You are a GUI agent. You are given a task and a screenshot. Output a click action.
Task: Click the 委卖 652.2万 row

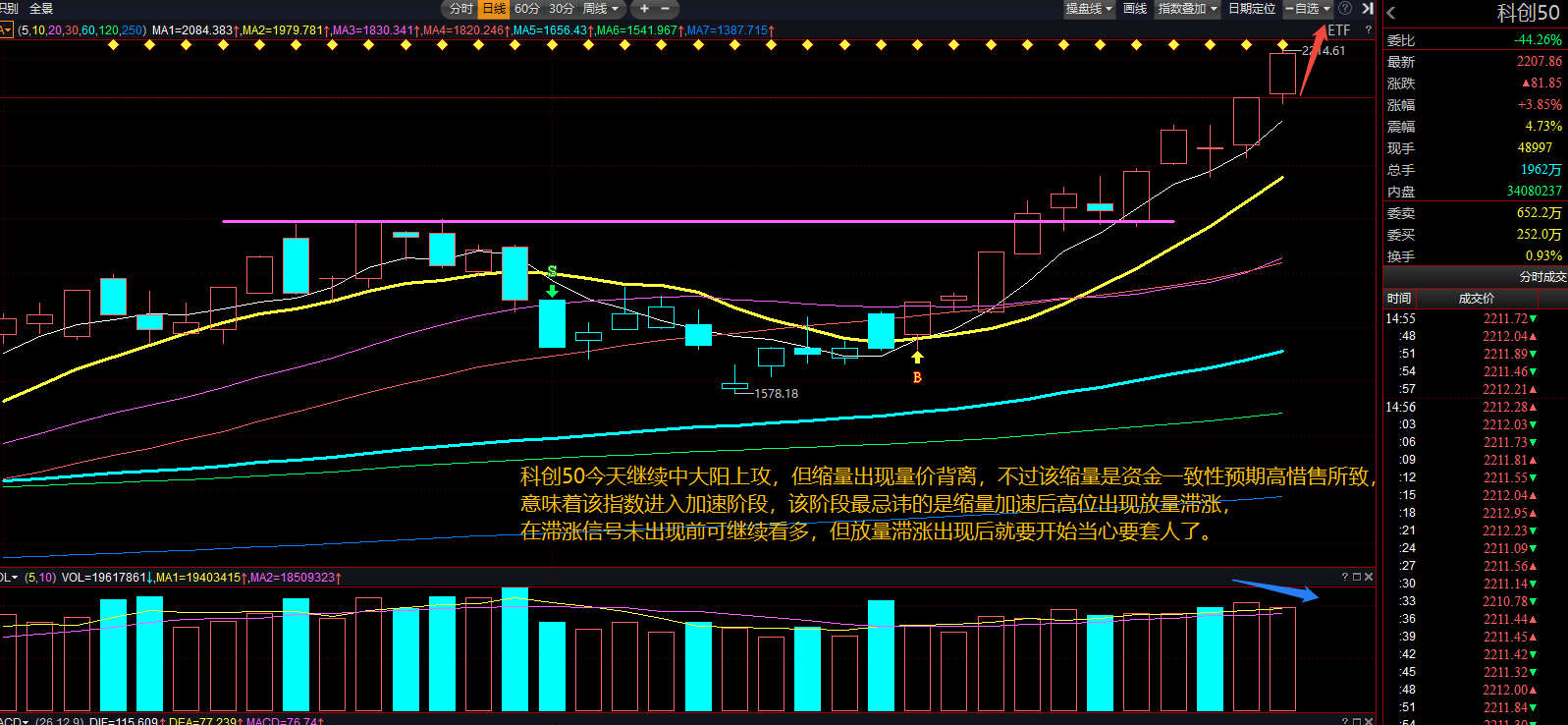1474,213
